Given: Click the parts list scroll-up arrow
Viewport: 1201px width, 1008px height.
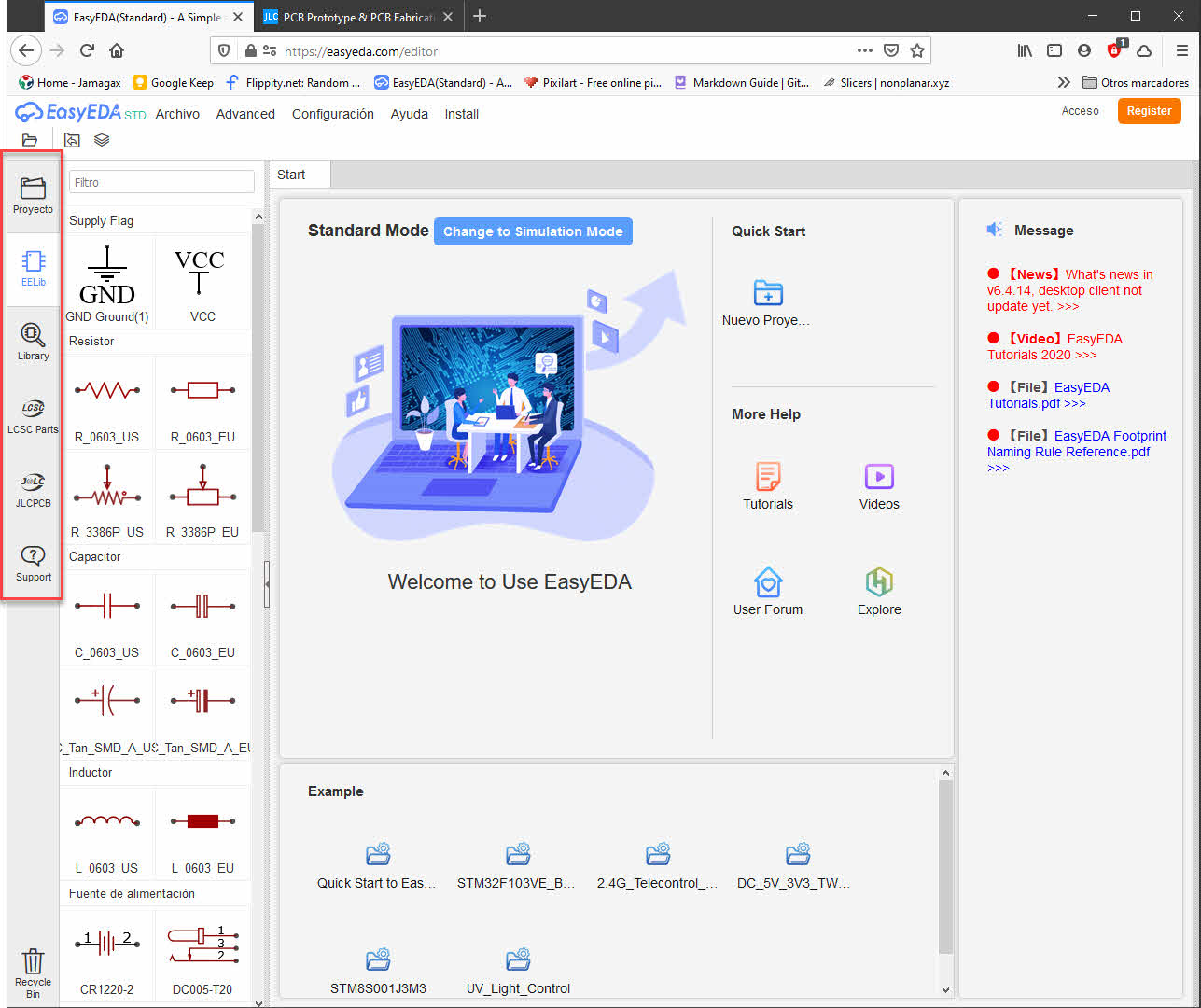Looking at the screenshot, I should click(x=258, y=217).
